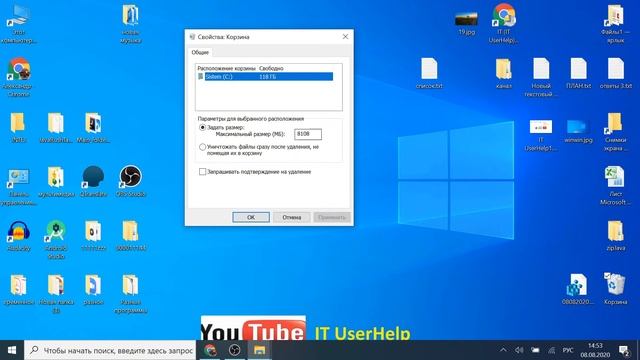Select the ПЛАН.txt file icon
The width and height of the screenshot is (640, 360).
(x=578, y=73)
